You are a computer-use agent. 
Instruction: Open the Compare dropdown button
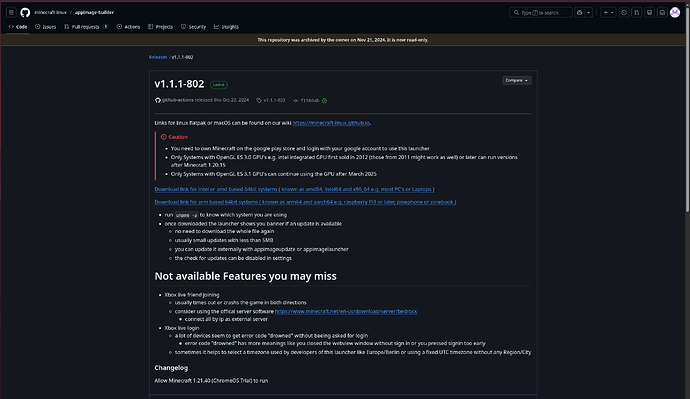tap(517, 81)
